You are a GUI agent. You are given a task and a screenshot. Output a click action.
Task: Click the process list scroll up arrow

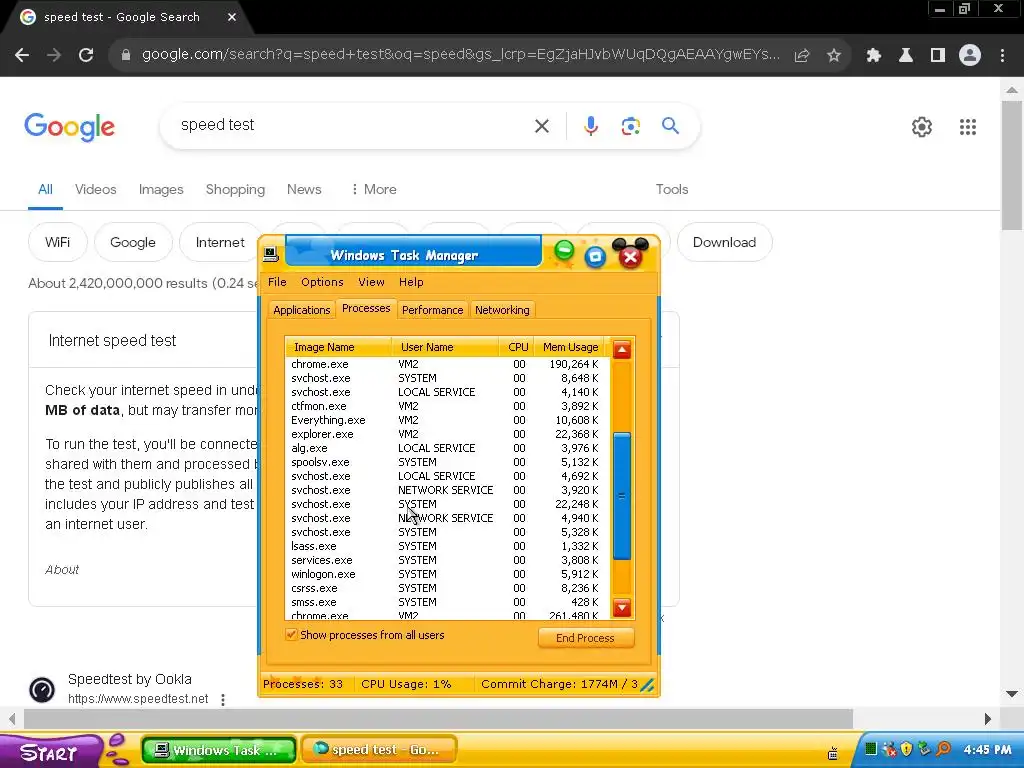(x=622, y=351)
